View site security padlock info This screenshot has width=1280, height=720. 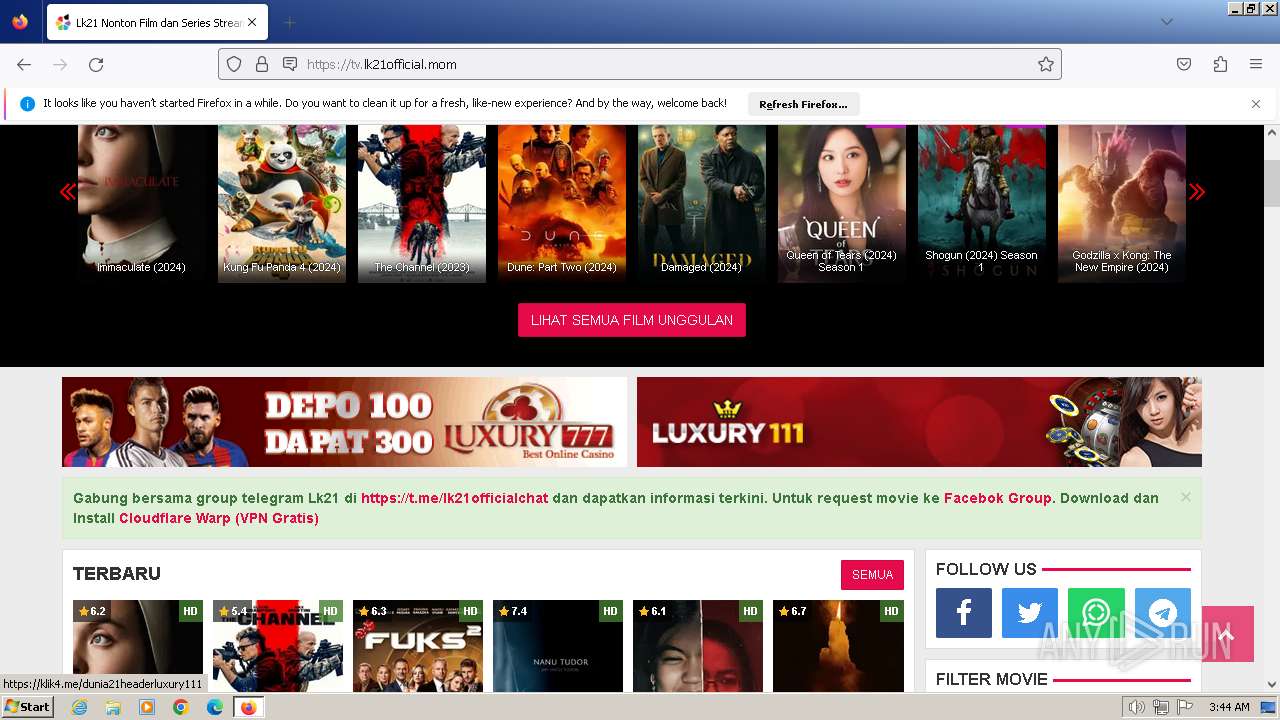coord(262,64)
